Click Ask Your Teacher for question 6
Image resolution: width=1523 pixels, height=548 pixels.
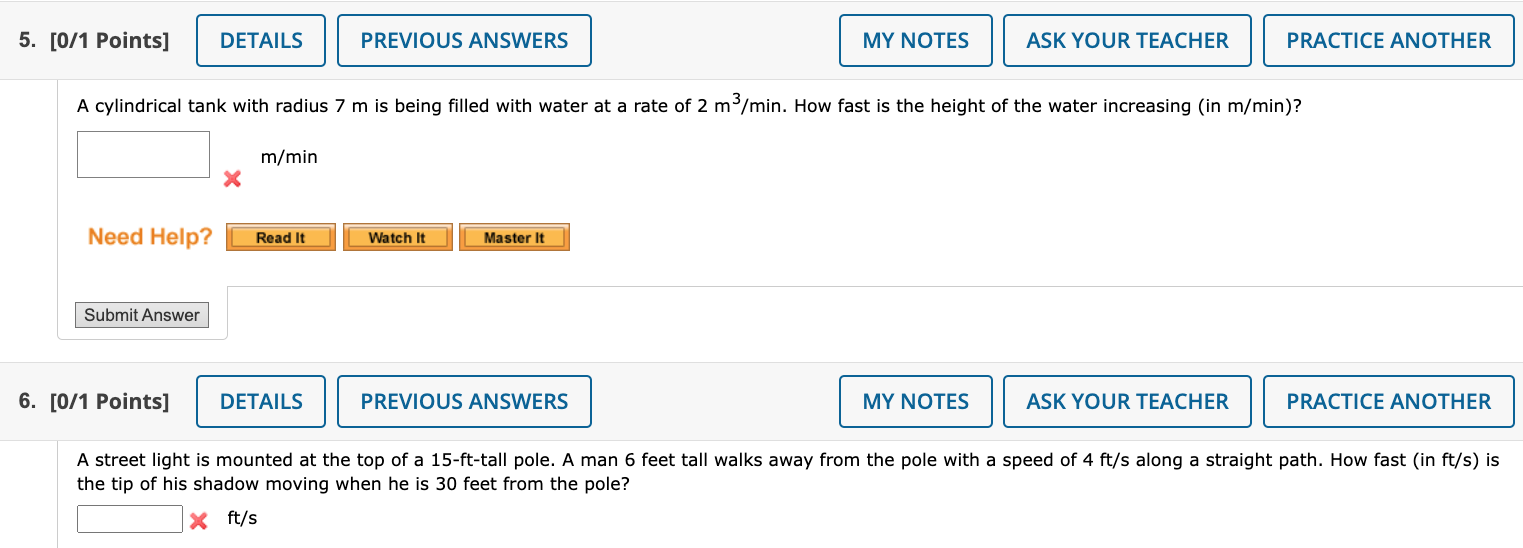[1127, 402]
